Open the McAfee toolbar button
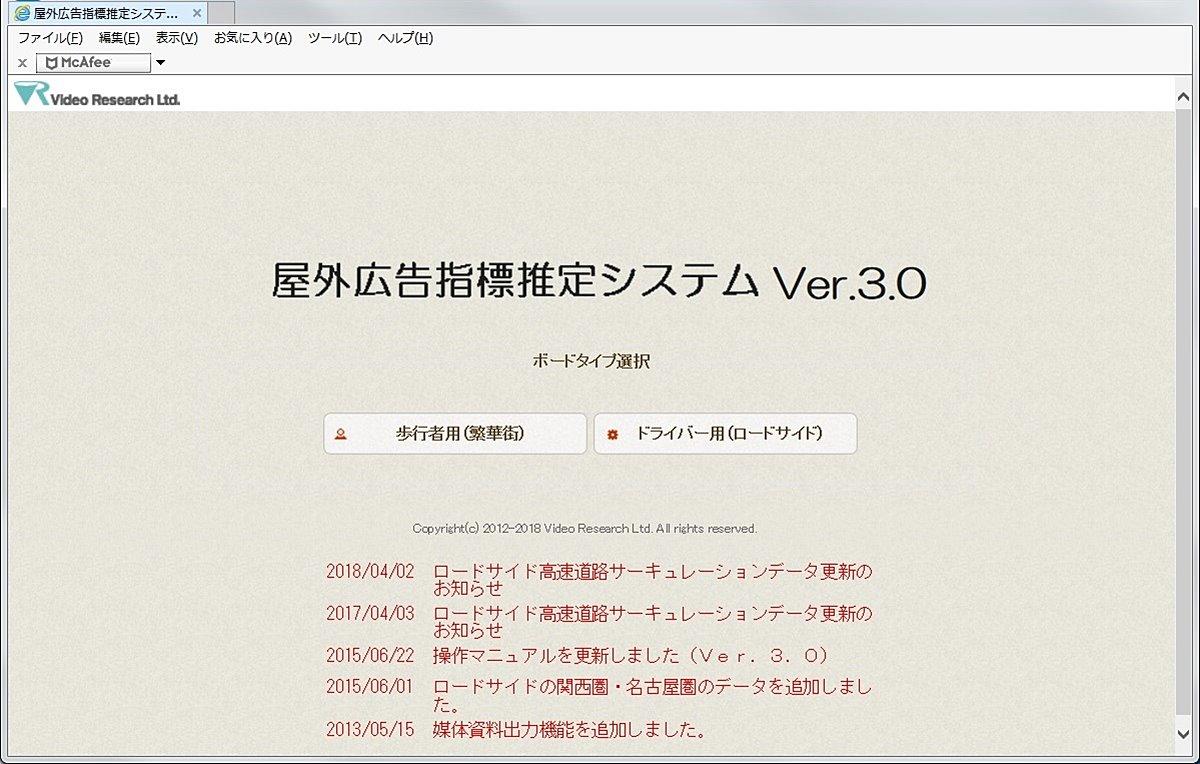The width and height of the screenshot is (1200, 764). point(93,63)
